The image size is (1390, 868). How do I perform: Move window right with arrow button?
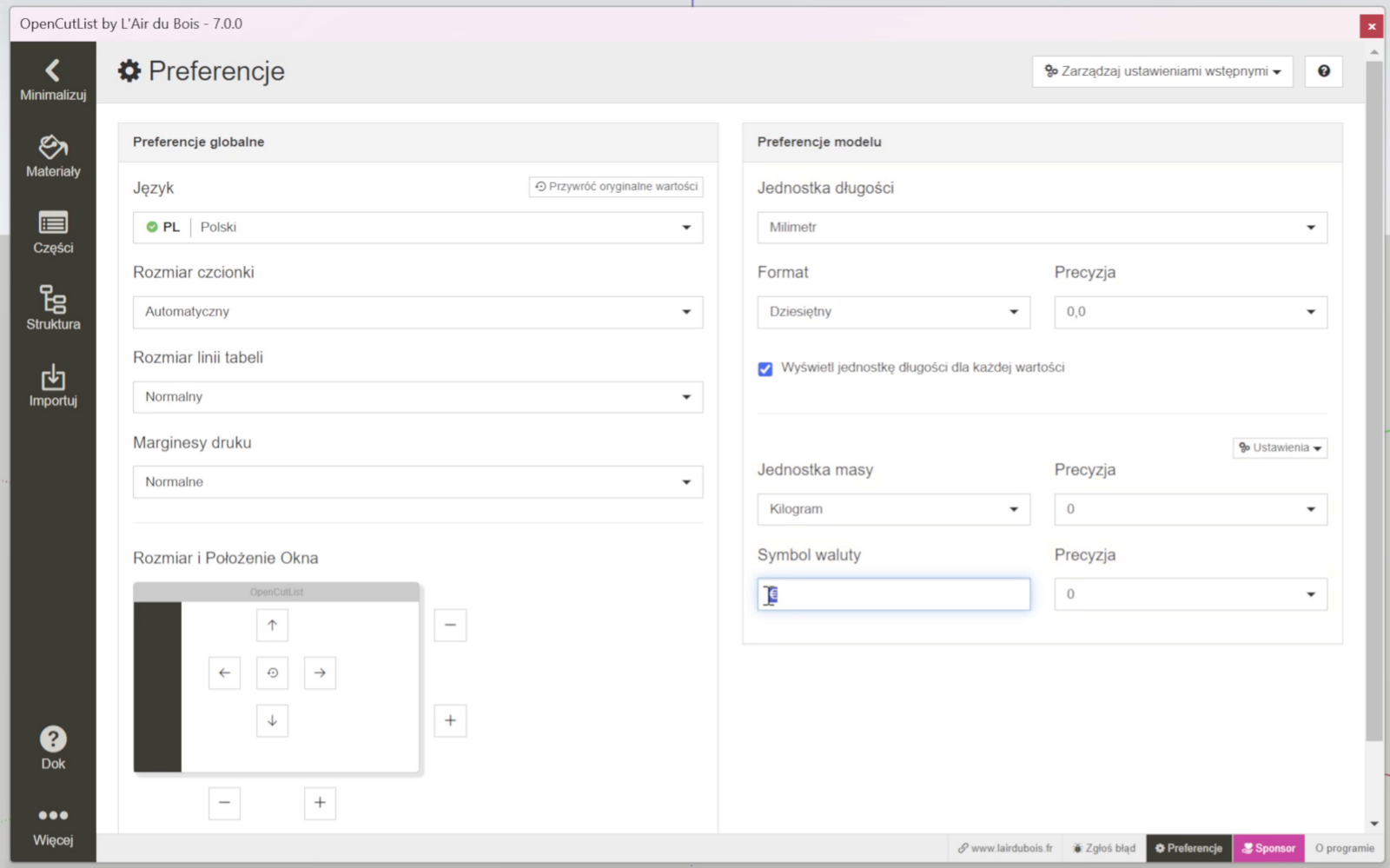(320, 673)
